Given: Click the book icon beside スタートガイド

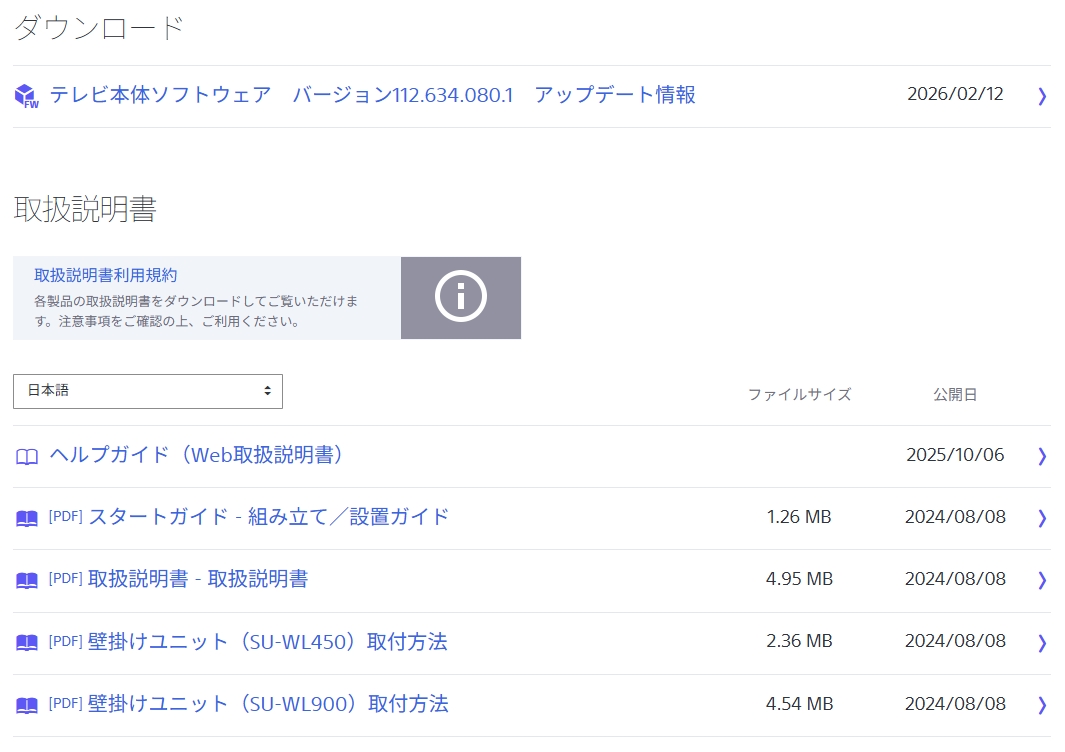Looking at the screenshot, I should [x=27, y=519].
